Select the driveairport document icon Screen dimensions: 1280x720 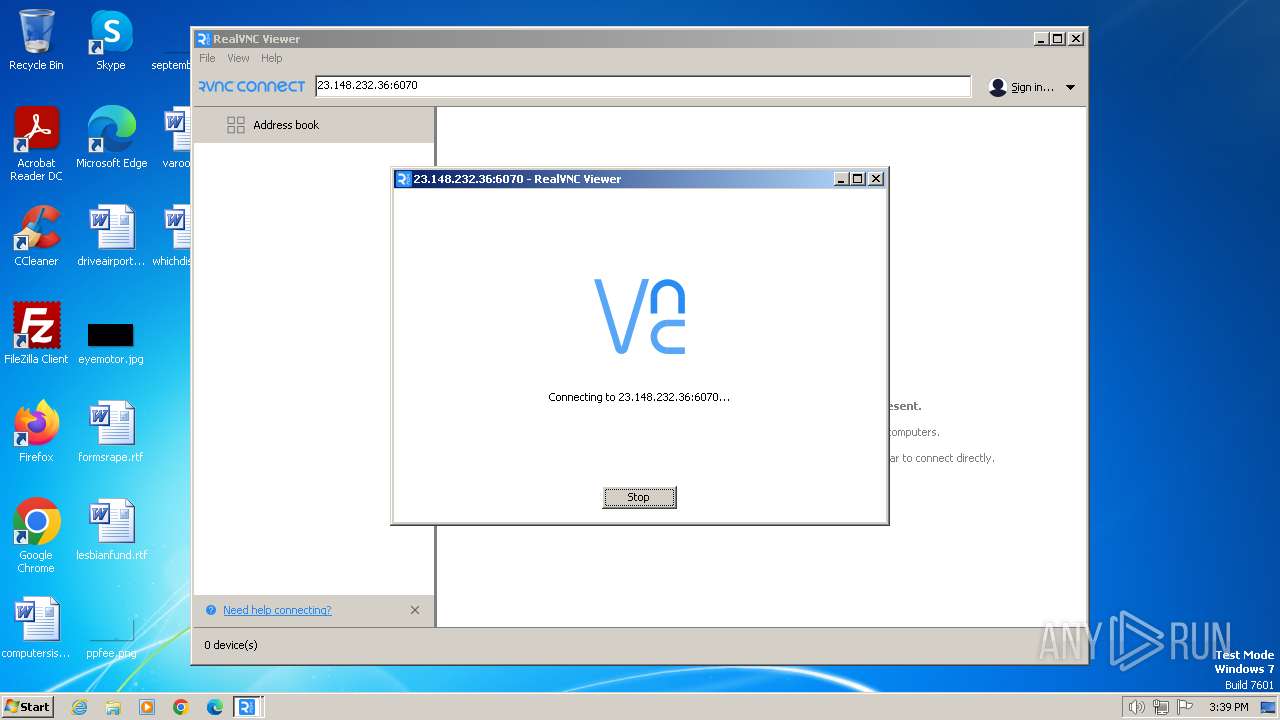pyautogui.click(x=111, y=236)
